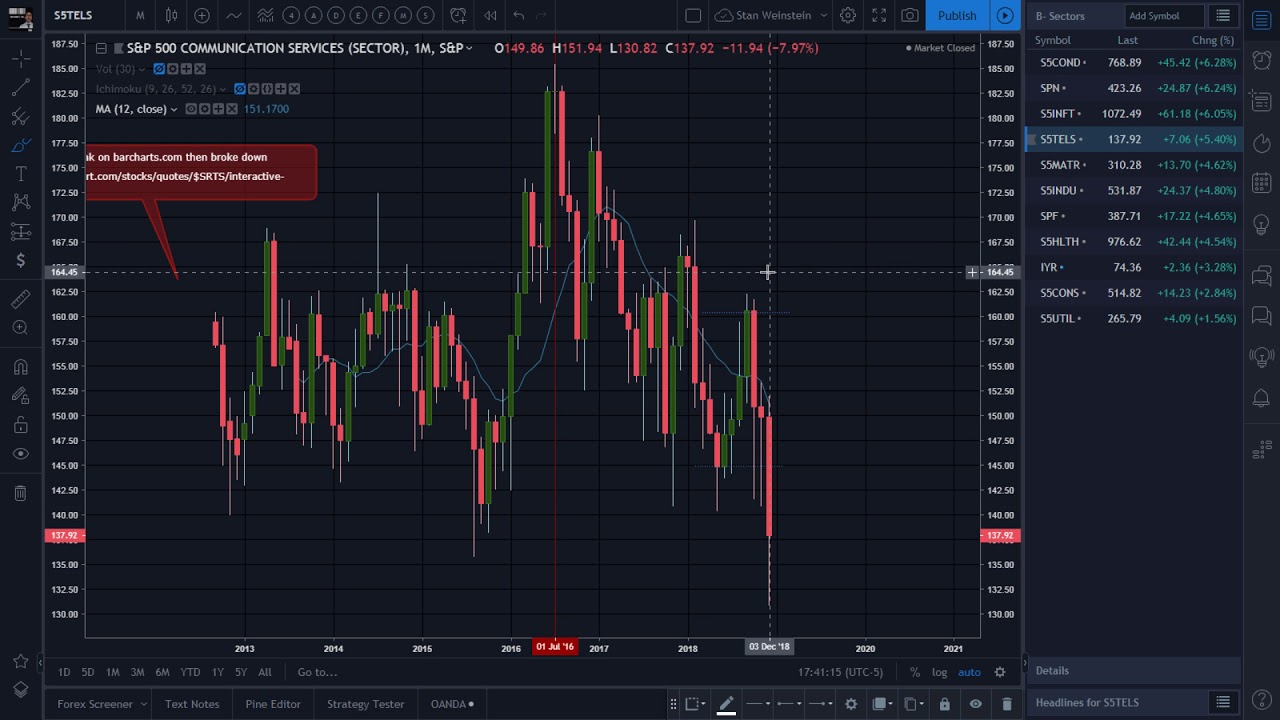Screen dimensions: 1280x720
Task: Start bar replay mode
Action: [x=490, y=15]
